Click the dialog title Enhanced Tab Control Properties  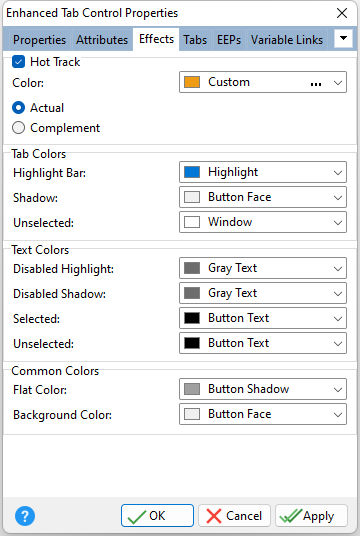[92, 13]
